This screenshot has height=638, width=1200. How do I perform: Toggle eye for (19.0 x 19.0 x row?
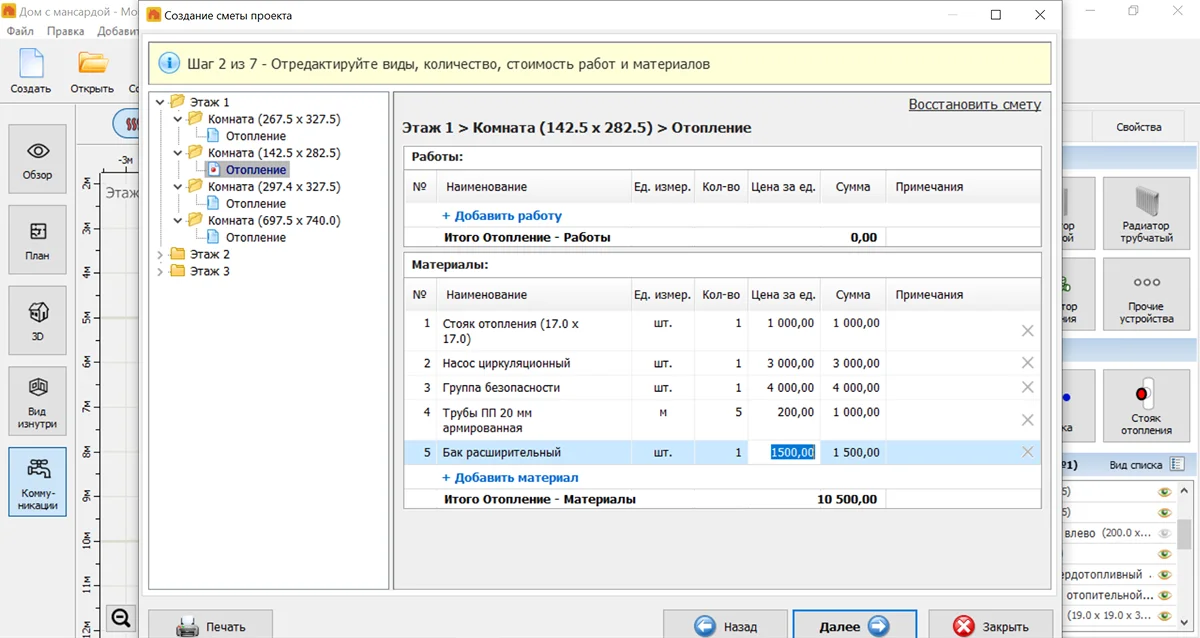tap(1164, 615)
